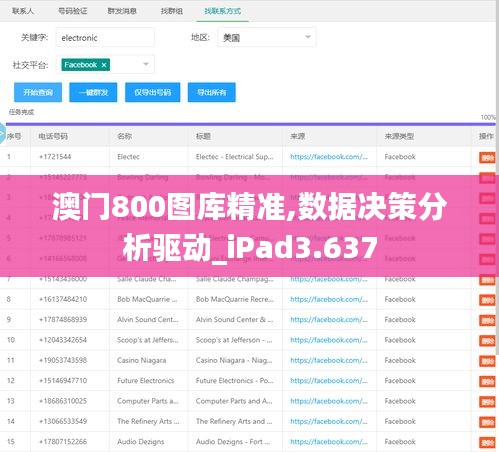Click title cell Alvin Sound Center & ...
Screen dimensions: 499x452
[x=235, y=320]
